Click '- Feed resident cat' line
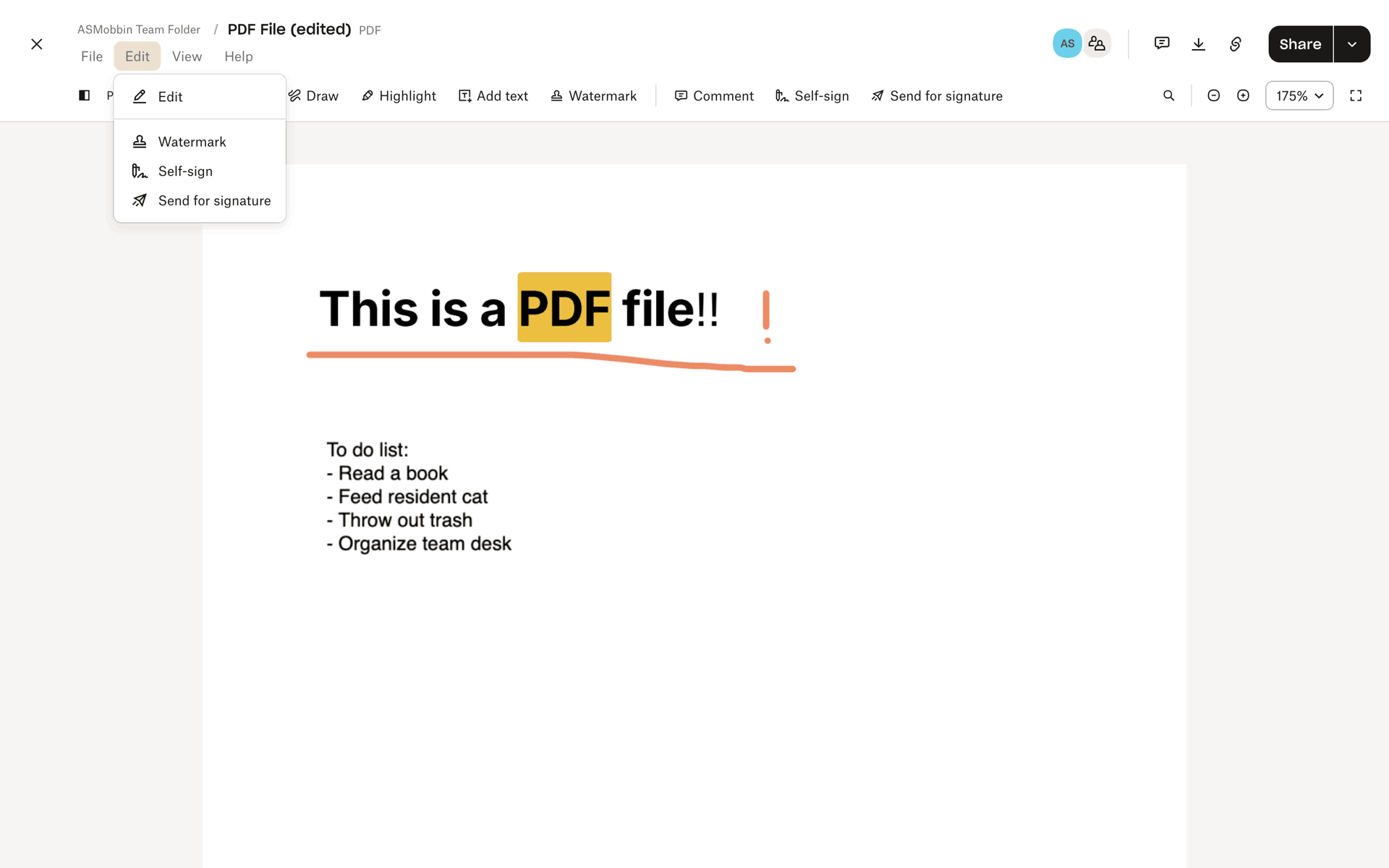The height and width of the screenshot is (868, 1389). (407, 497)
